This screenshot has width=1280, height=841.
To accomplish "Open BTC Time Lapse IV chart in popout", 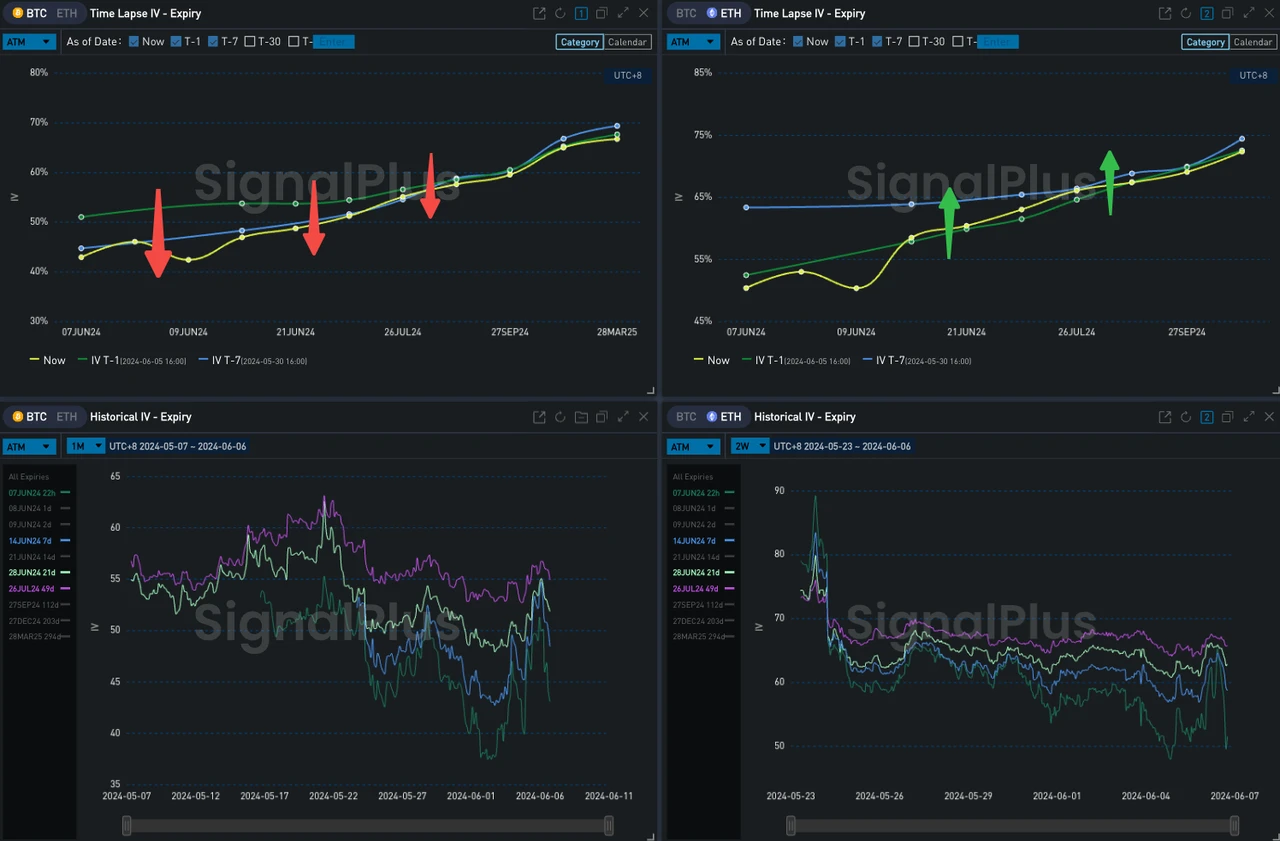I will click(x=539, y=13).
